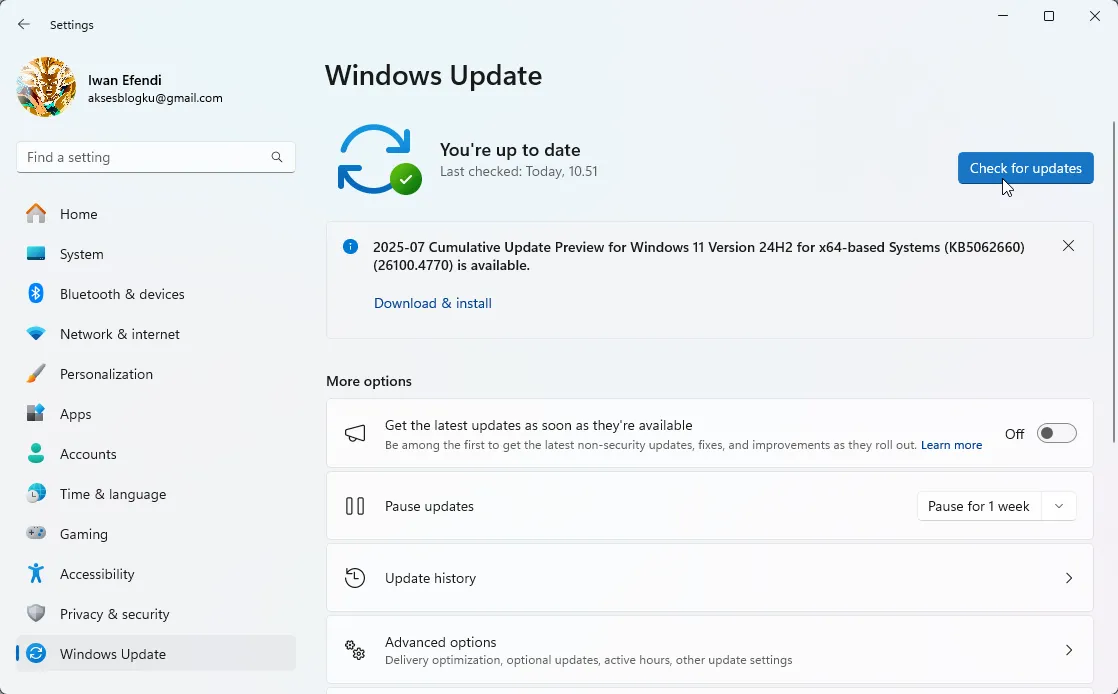Toggle on getting latest updates as soon as available
Viewport: 1118px width, 694px height.
tap(1056, 433)
